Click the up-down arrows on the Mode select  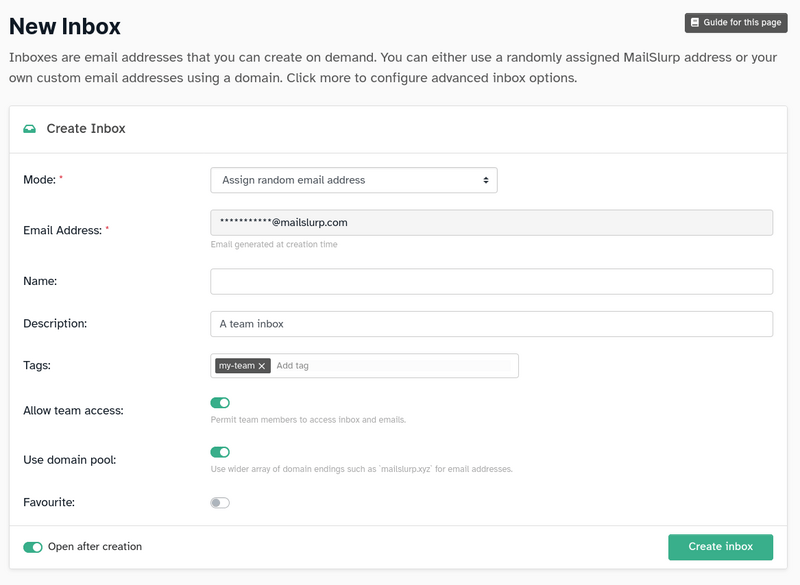tap(486, 180)
